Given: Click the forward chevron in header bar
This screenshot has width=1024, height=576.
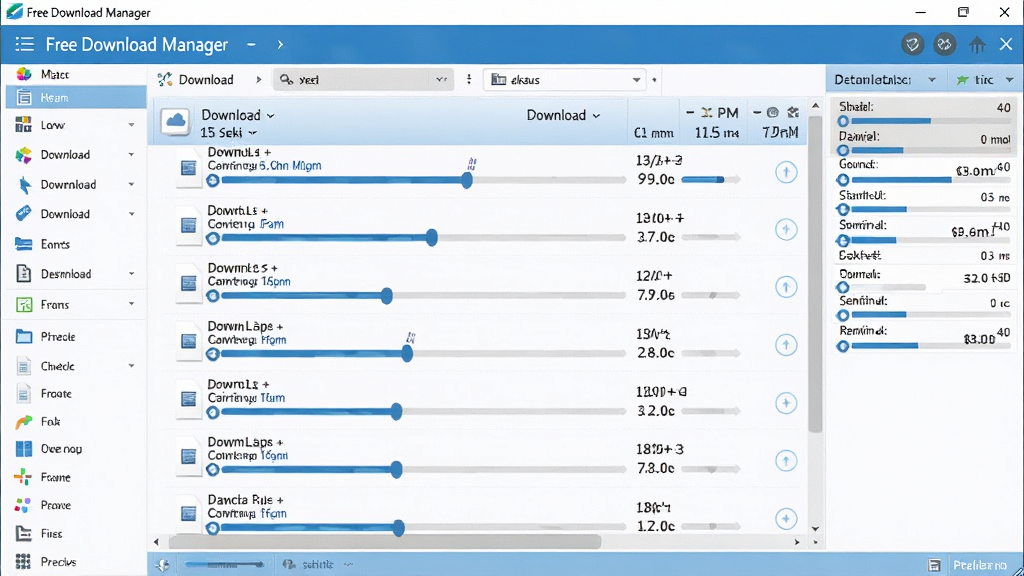Looking at the screenshot, I should (x=280, y=44).
